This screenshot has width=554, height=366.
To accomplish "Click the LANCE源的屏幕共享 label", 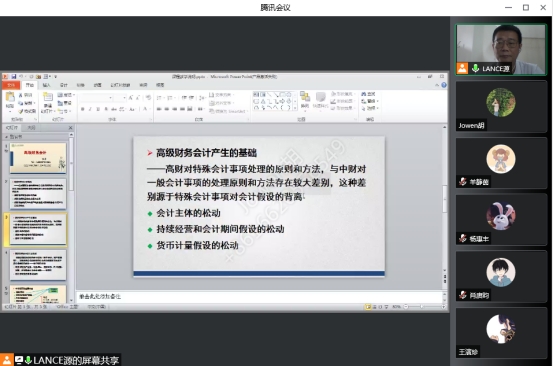I will click(x=76, y=360).
